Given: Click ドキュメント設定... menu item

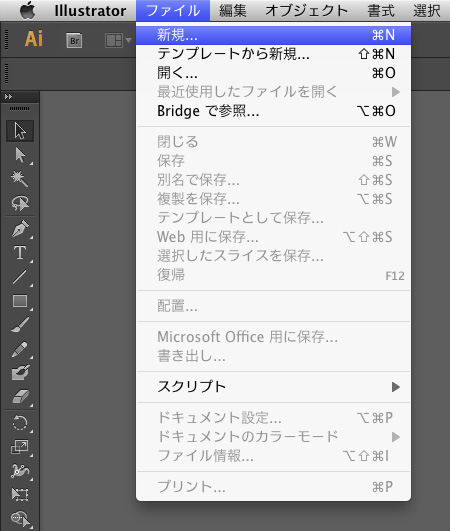Looking at the screenshot, I should pyautogui.click(x=274, y=418).
